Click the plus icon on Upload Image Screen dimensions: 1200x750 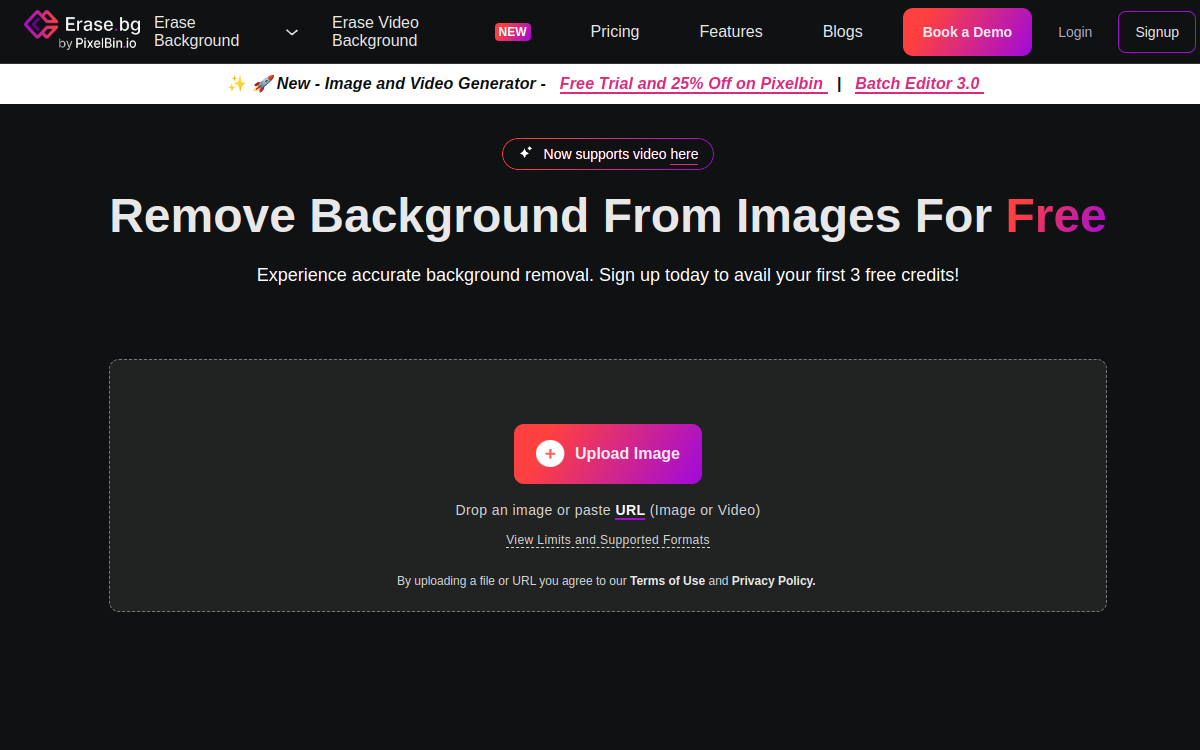[x=550, y=454]
